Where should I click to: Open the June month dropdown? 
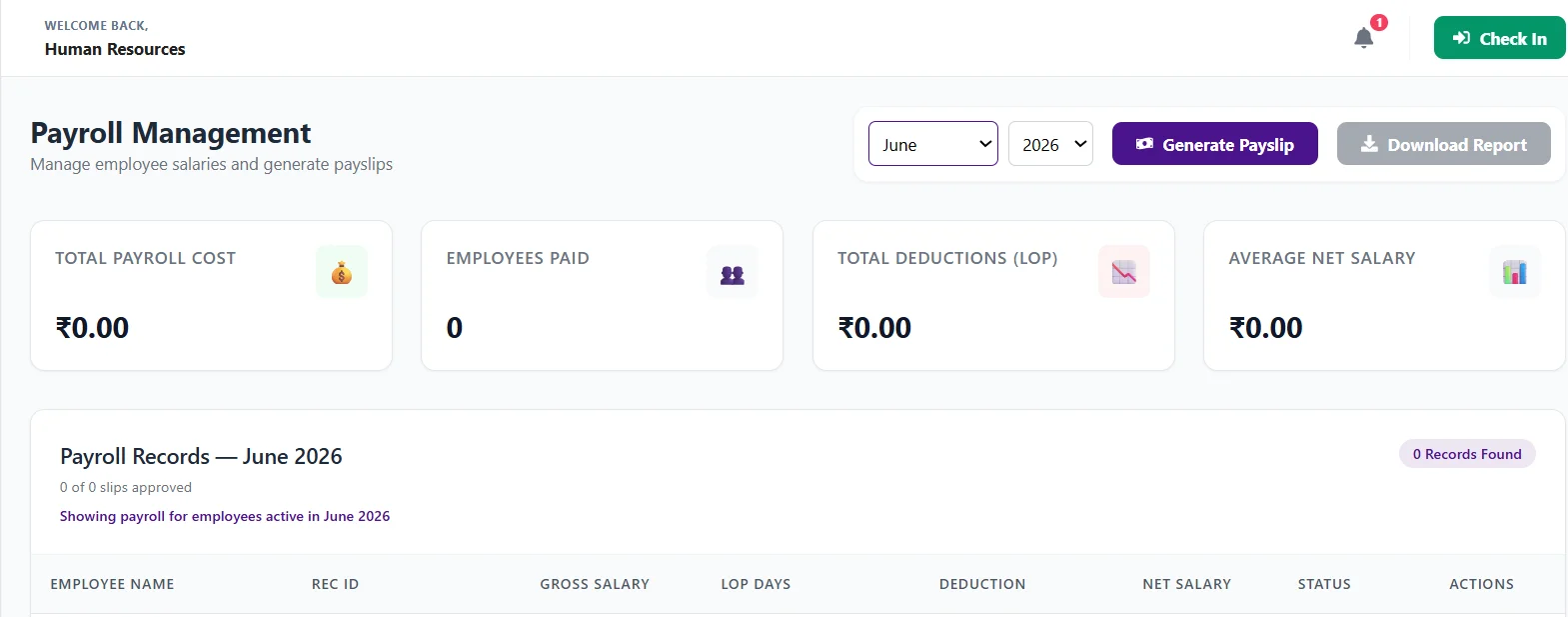(x=933, y=144)
